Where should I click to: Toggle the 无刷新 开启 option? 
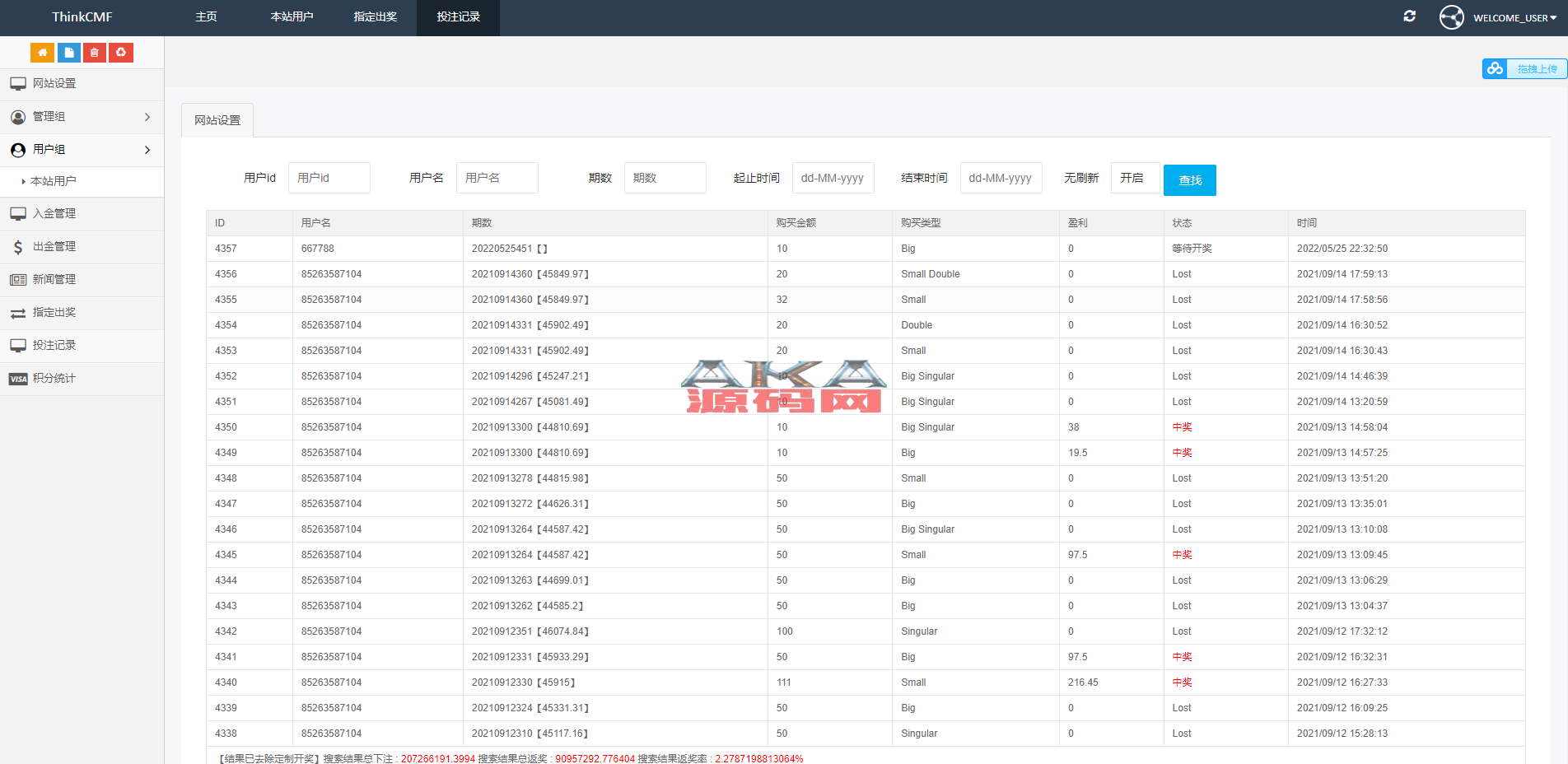click(1134, 178)
